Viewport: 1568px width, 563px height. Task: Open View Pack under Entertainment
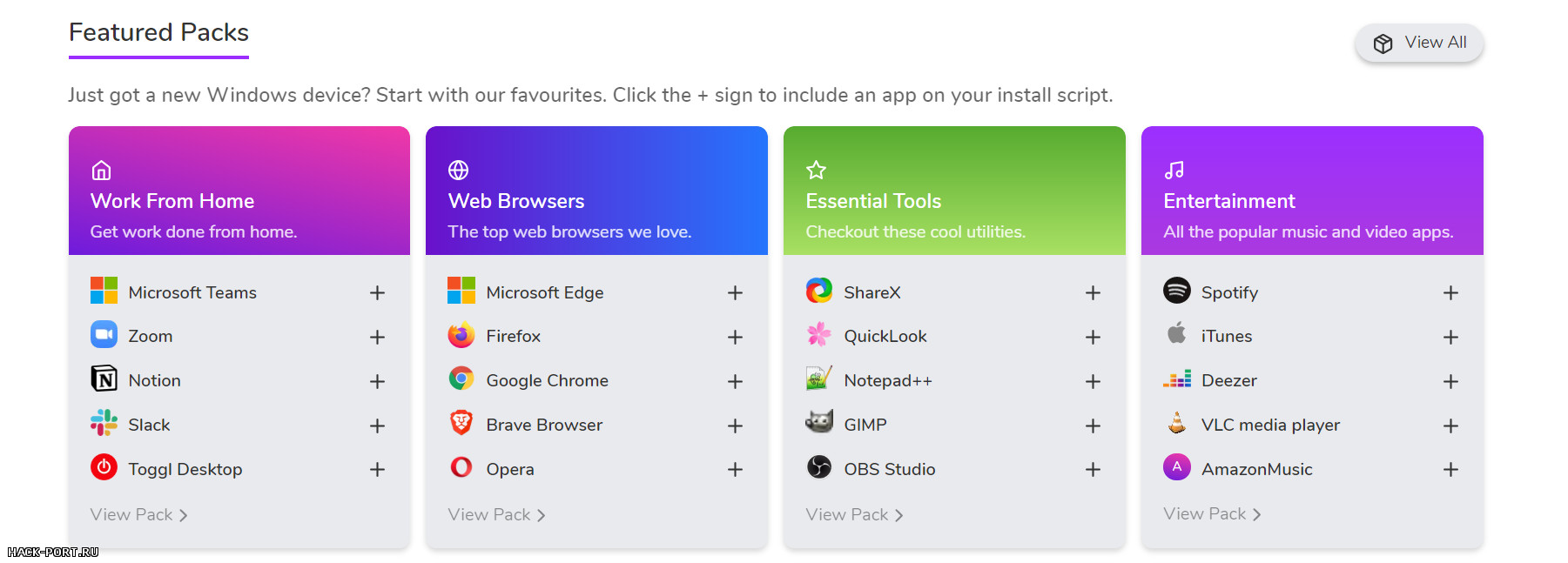1212,513
